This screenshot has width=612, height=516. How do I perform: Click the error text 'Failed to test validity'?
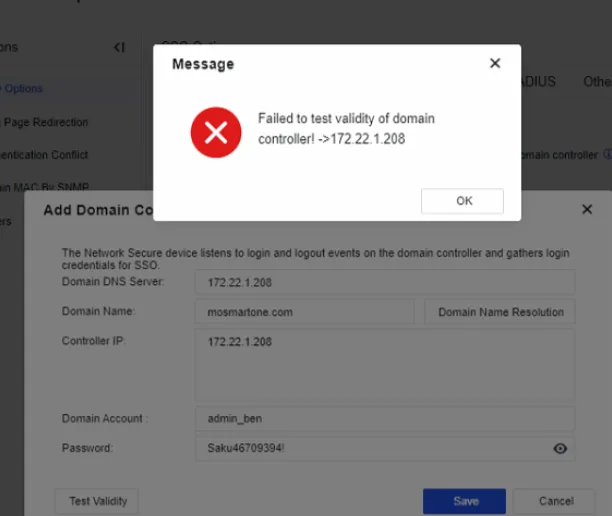click(346, 128)
